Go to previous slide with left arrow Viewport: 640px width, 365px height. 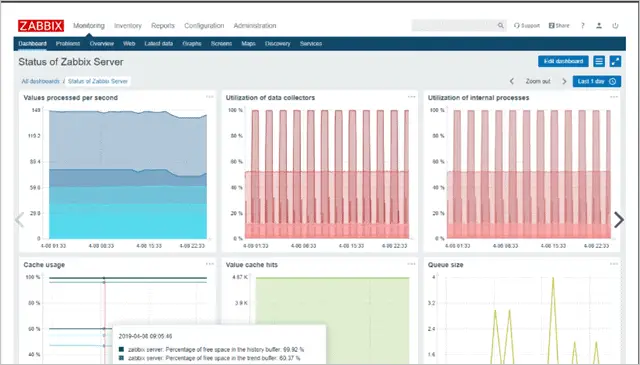point(19,220)
